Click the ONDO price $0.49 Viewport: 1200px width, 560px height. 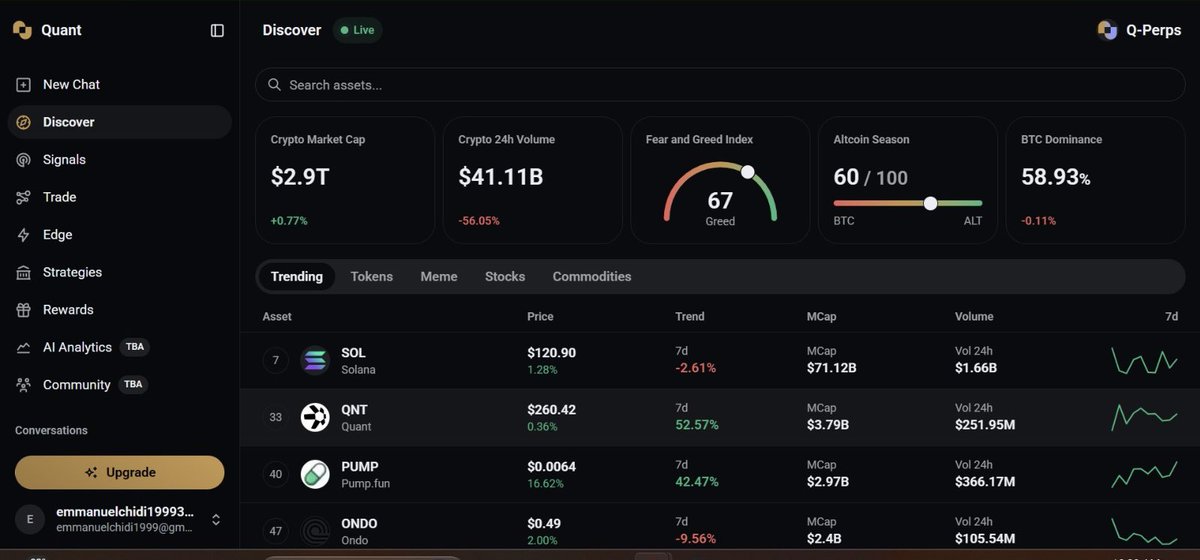[x=544, y=524]
